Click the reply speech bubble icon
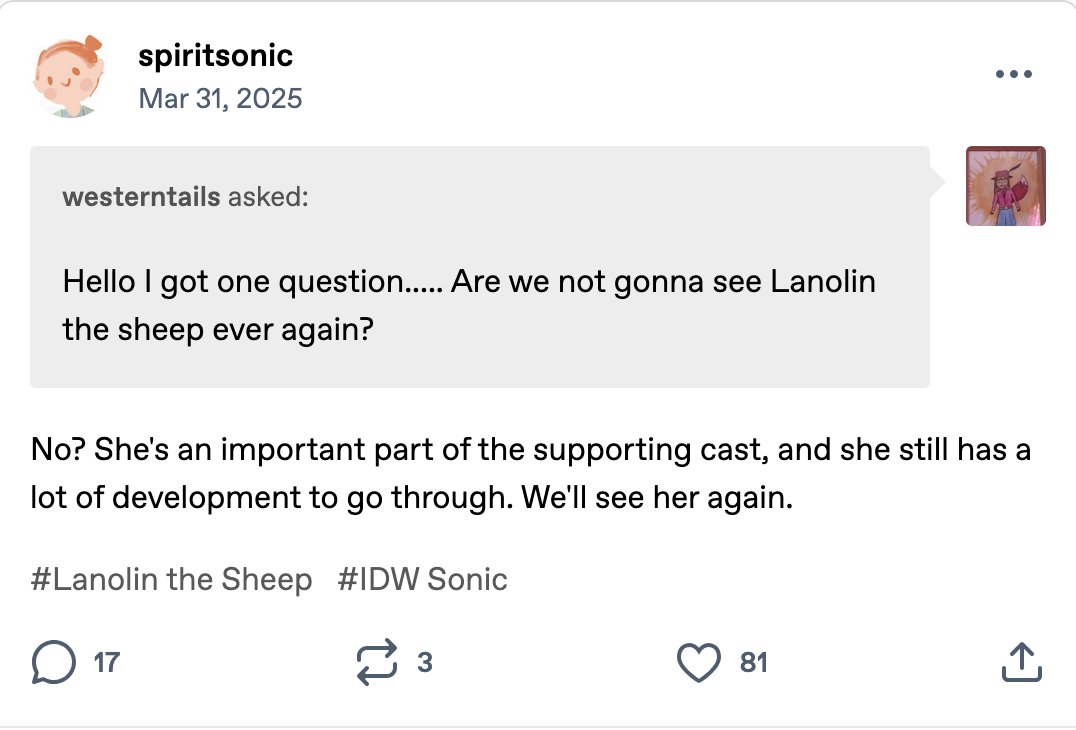Viewport: 1076px width, 730px height. (54, 662)
